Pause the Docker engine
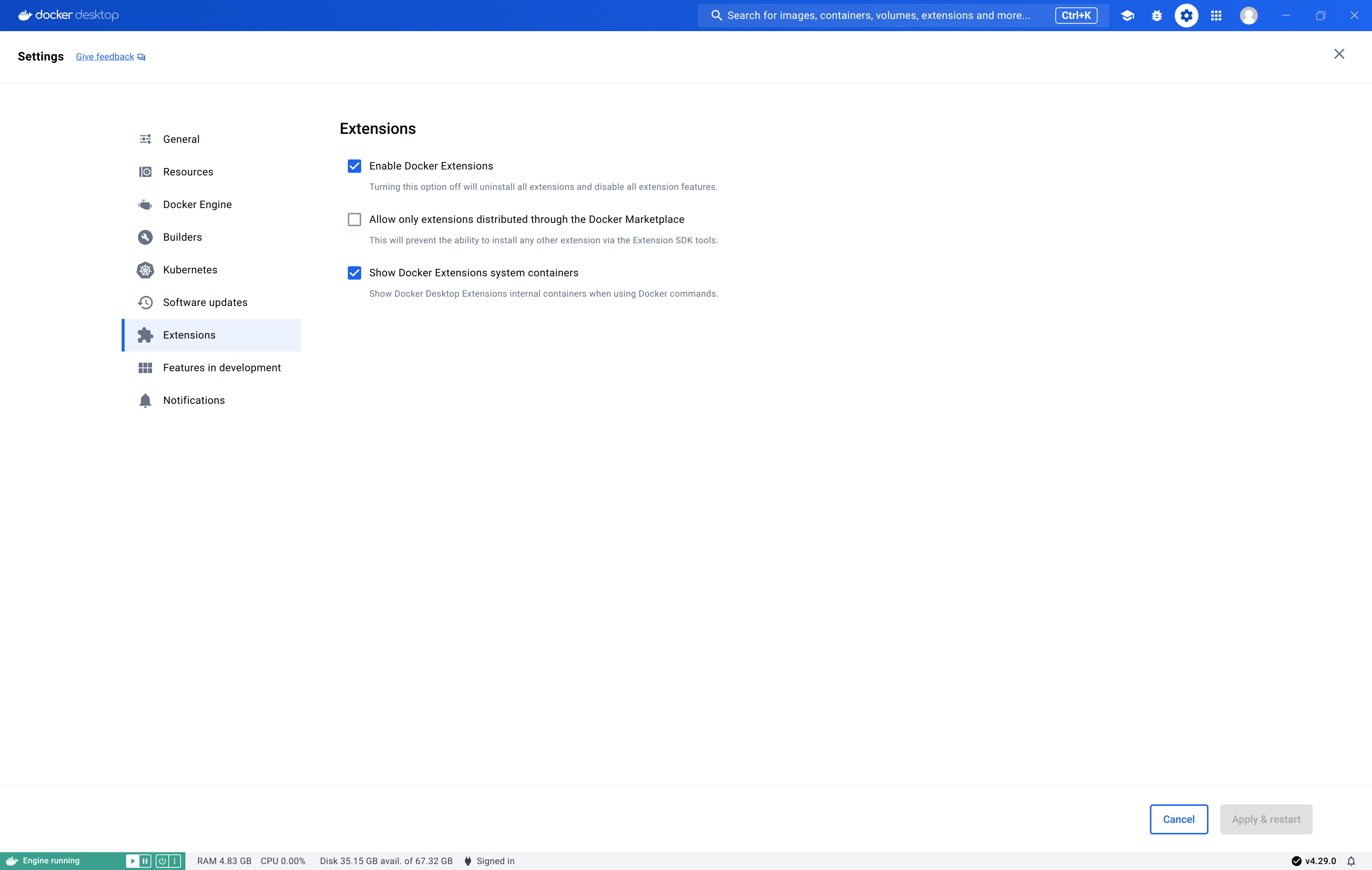 tap(145, 861)
